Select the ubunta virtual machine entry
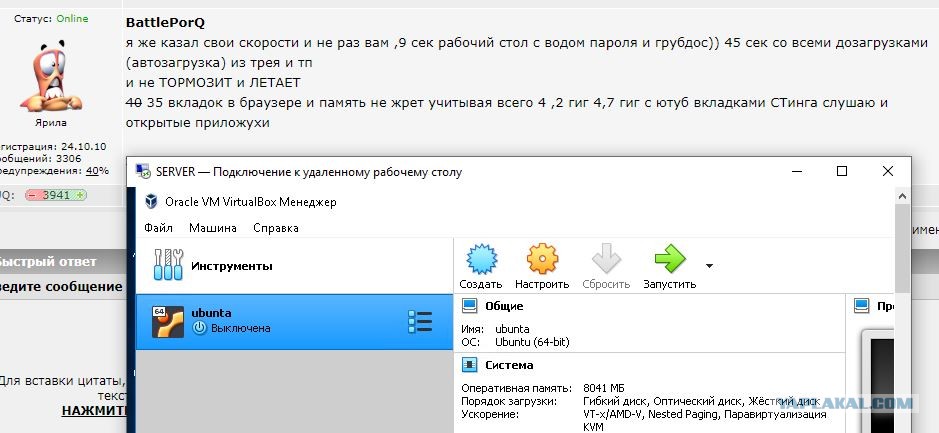The height and width of the screenshot is (433, 939). tap(295, 322)
